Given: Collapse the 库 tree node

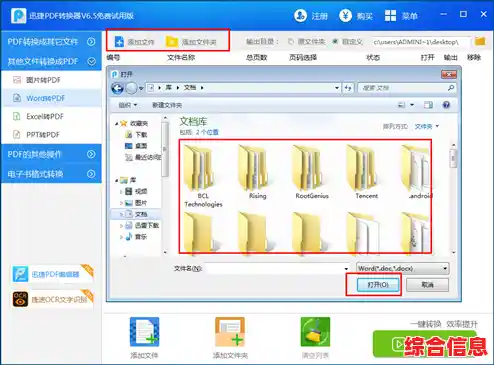Looking at the screenshot, I should [117, 180].
